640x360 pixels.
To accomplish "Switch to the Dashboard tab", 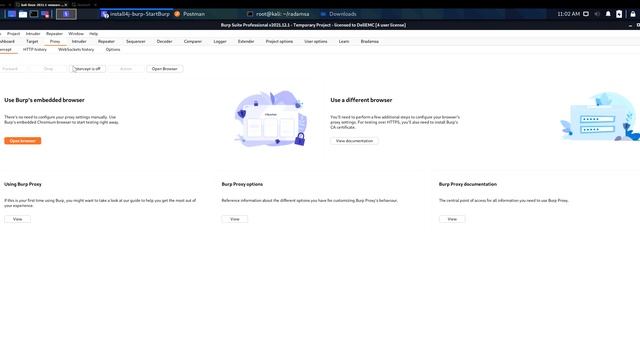I will click(7, 41).
